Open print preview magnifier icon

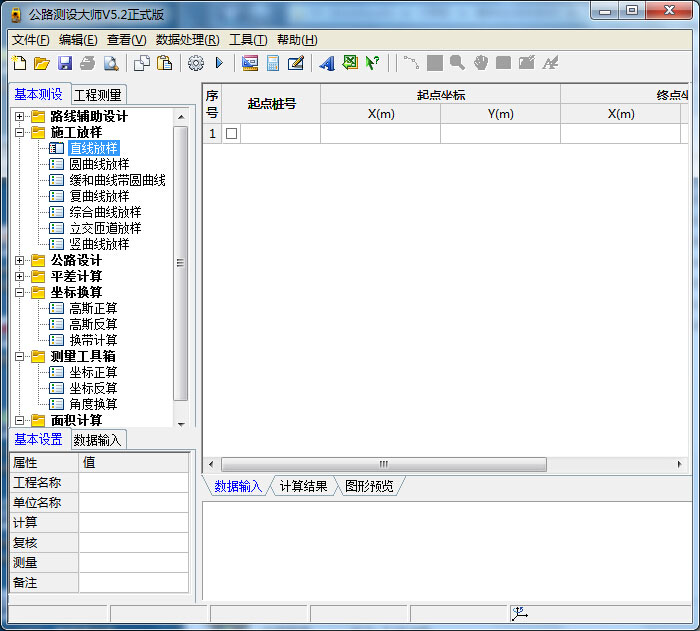coord(111,63)
